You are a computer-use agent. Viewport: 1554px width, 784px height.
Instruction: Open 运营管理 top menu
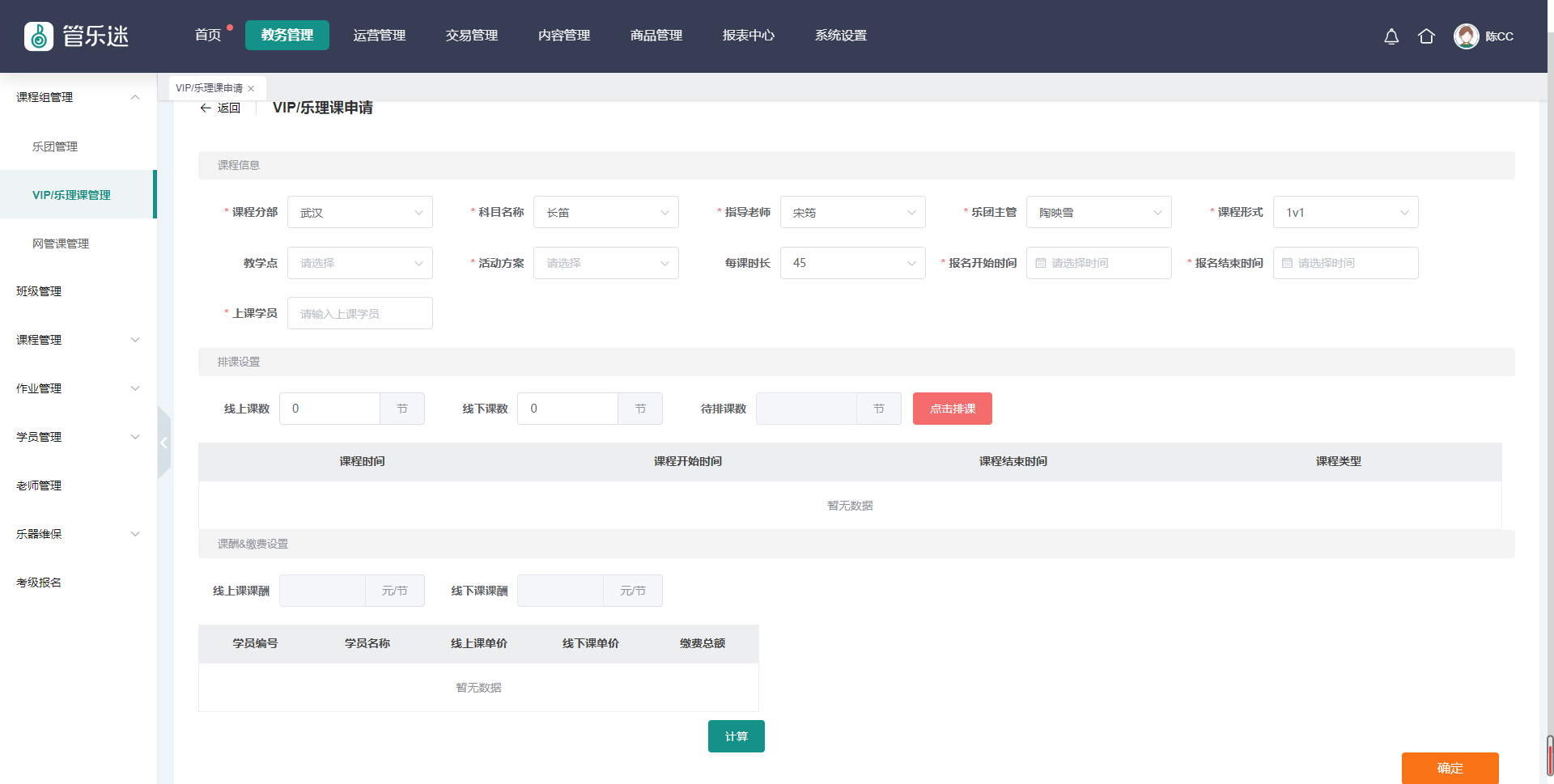(x=379, y=36)
